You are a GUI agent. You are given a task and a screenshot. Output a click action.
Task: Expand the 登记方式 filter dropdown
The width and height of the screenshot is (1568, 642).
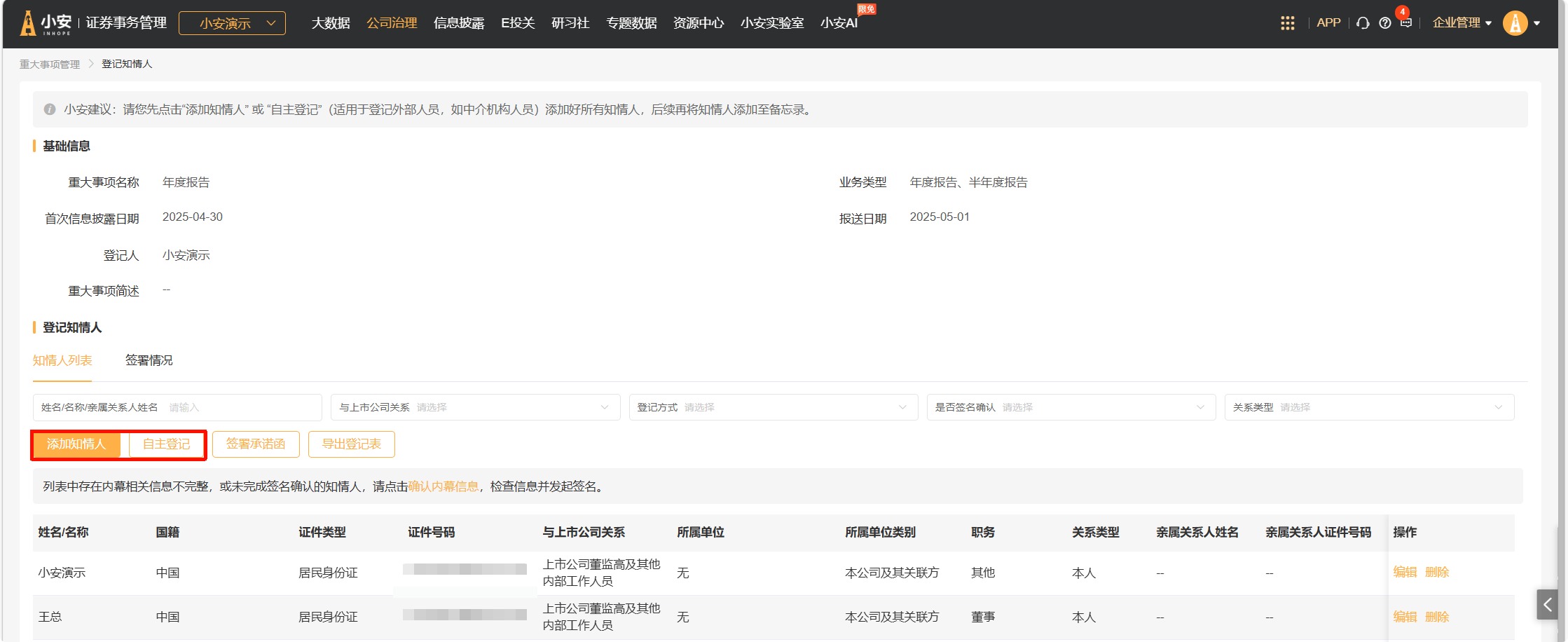[x=773, y=407]
